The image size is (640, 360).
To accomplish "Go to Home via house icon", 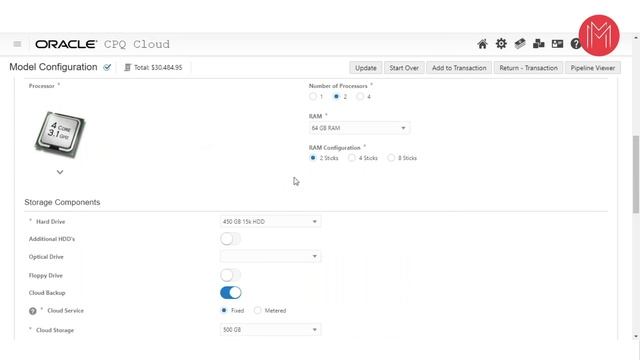I will pos(482,44).
